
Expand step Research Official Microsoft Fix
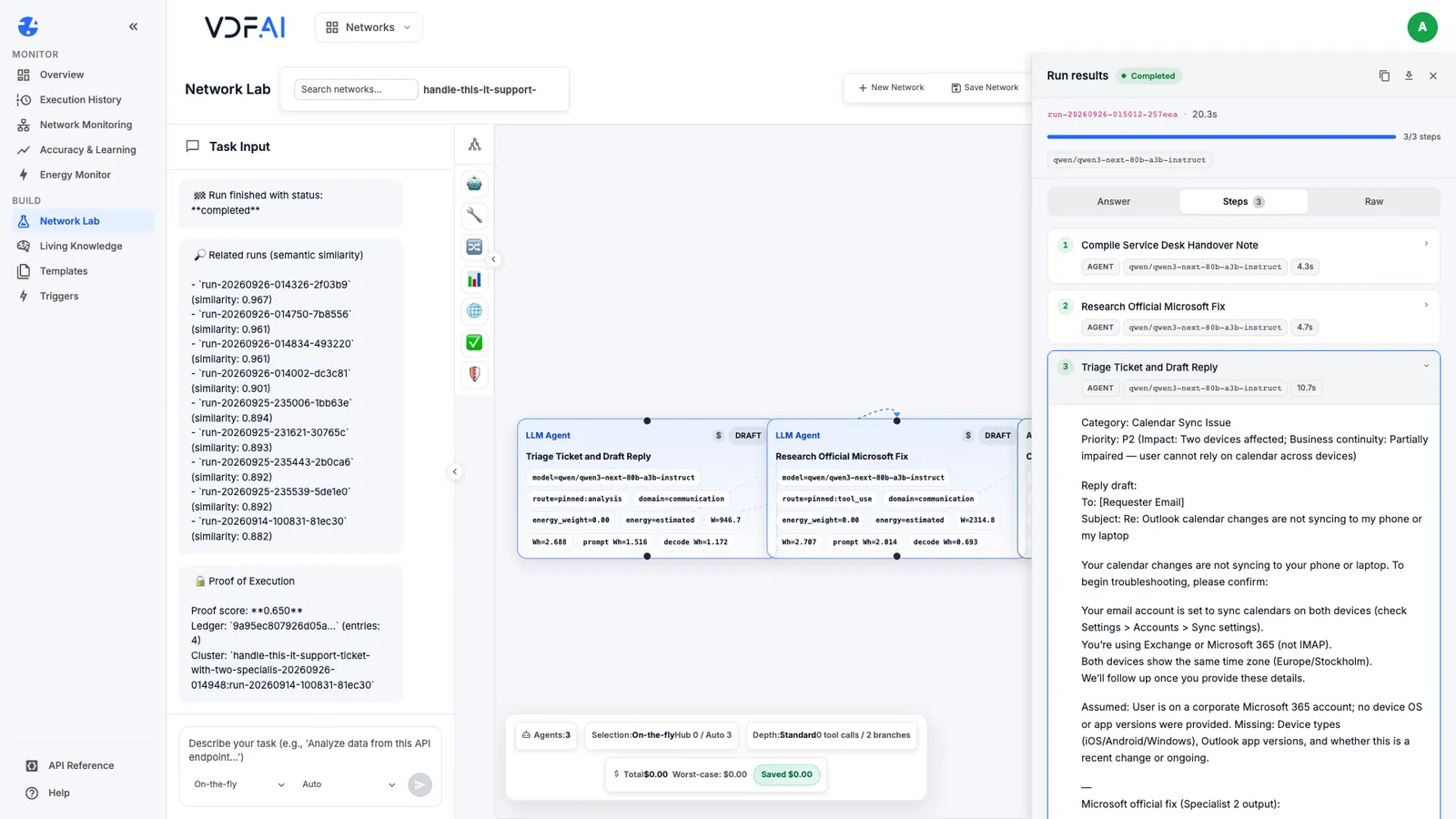1244,317
